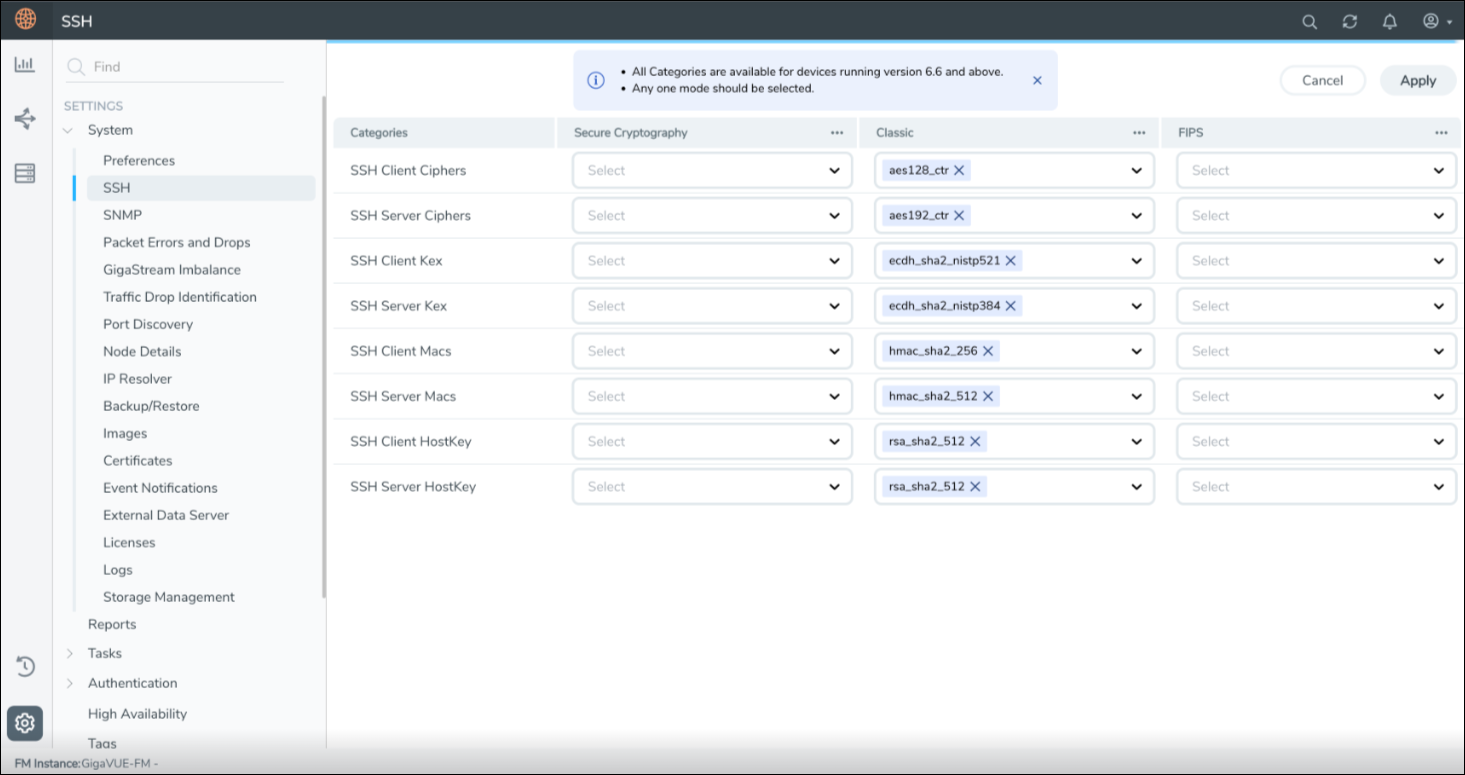The image size is (1465, 775).
Task: Click the Cancel button
Action: pyautogui.click(x=1322, y=81)
